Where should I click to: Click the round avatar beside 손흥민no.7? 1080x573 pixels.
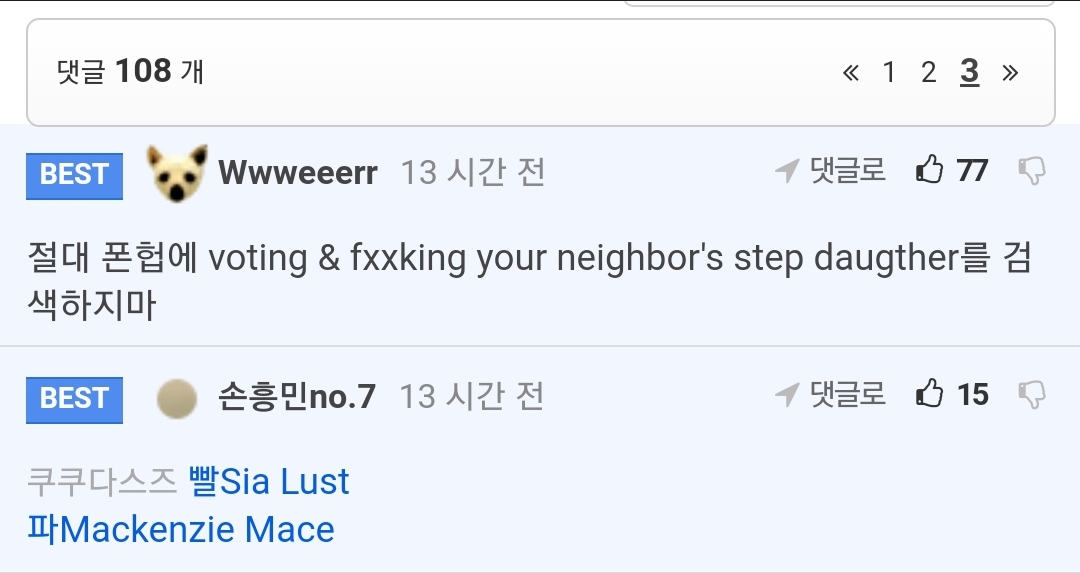point(177,398)
